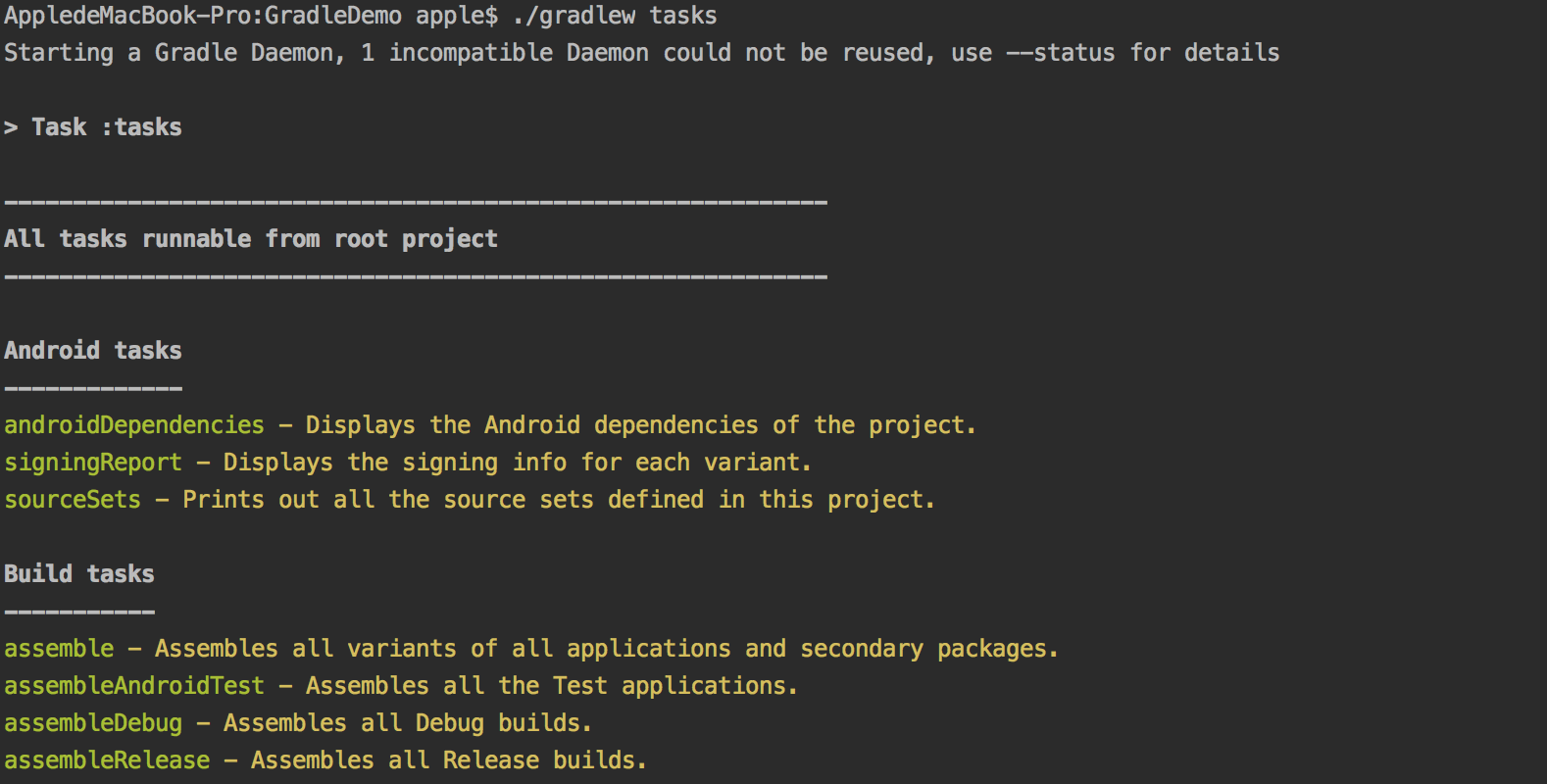Click the "Assembles all Debug builds" description
The width and height of the screenshot is (1547, 784).
tap(407, 723)
